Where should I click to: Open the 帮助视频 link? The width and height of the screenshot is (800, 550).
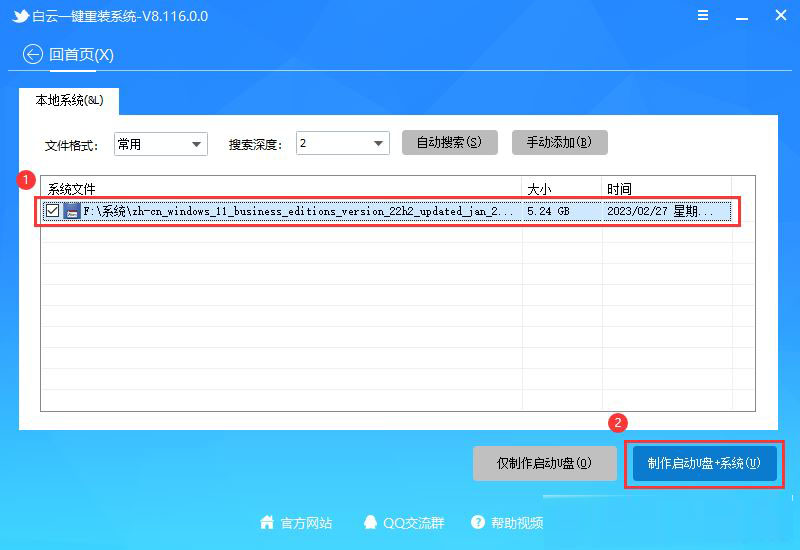517,523
